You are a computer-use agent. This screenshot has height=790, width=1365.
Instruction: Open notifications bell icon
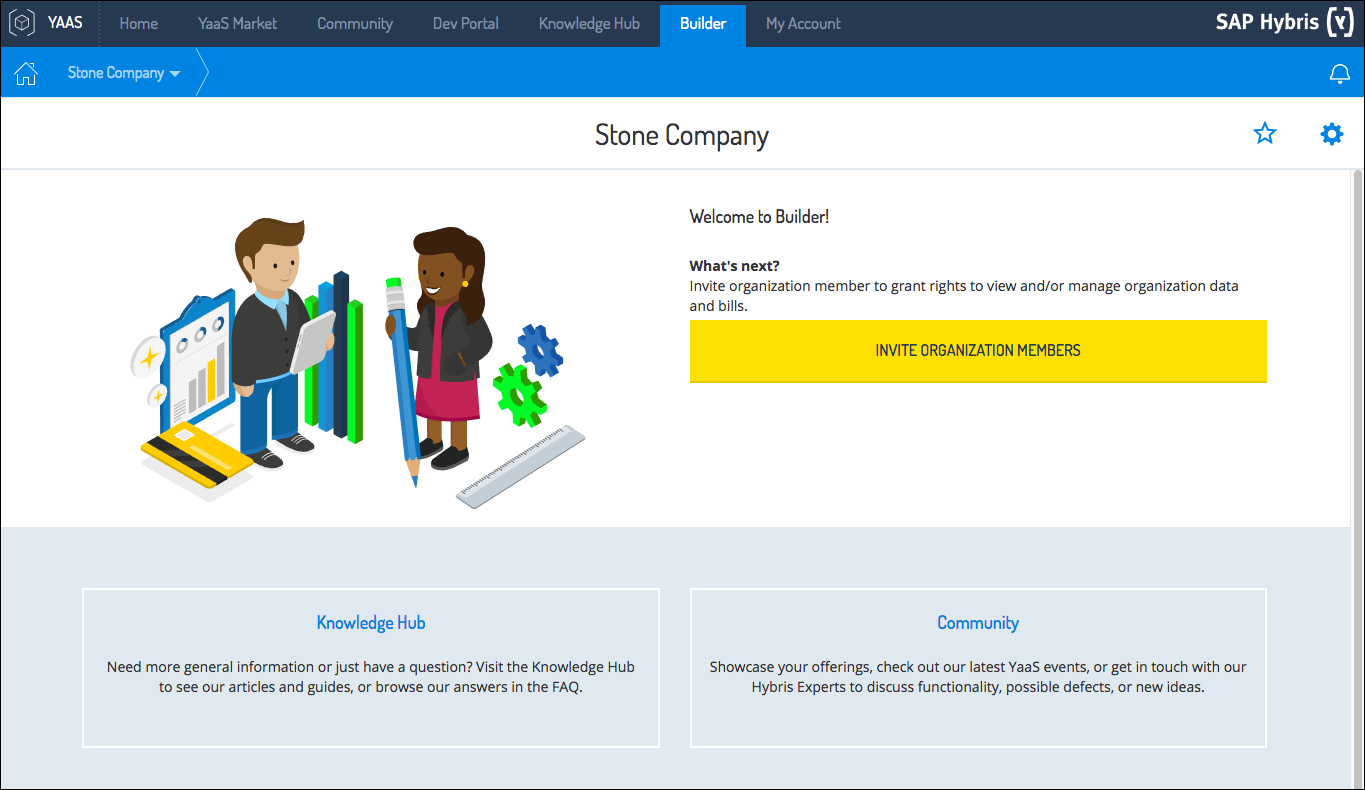coord(1339,73)
